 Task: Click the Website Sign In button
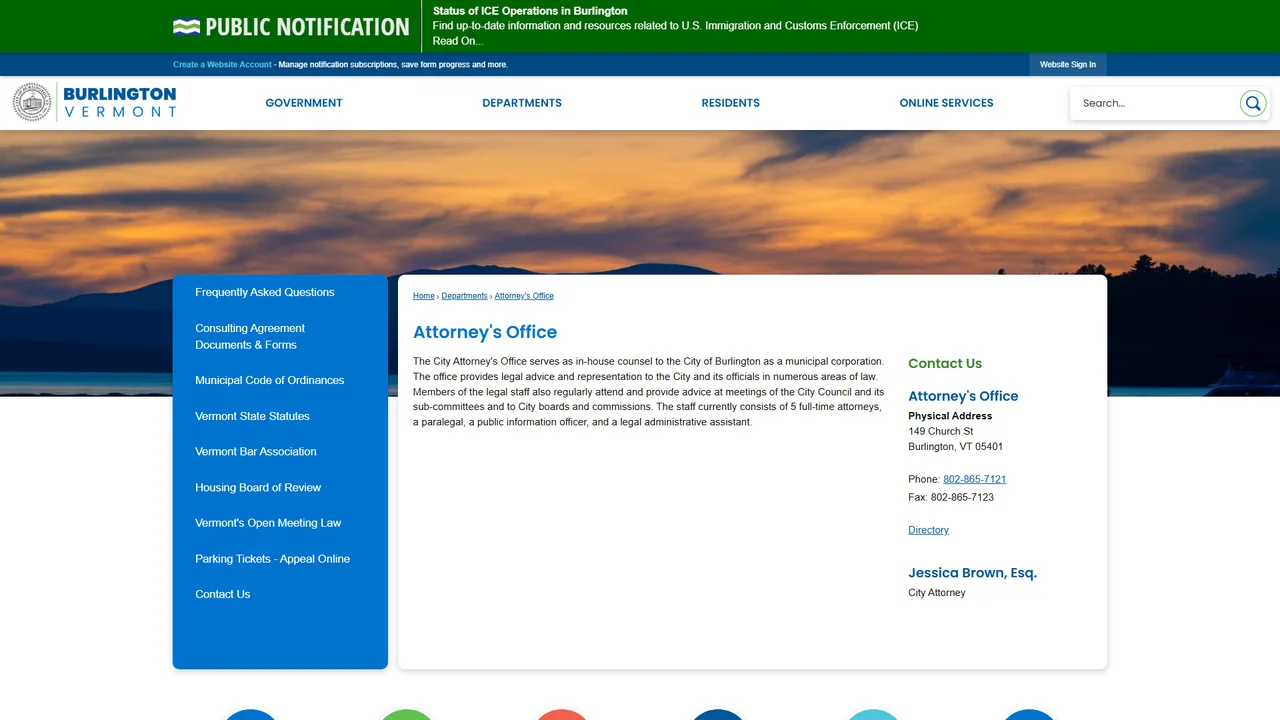pos(1068,65)
